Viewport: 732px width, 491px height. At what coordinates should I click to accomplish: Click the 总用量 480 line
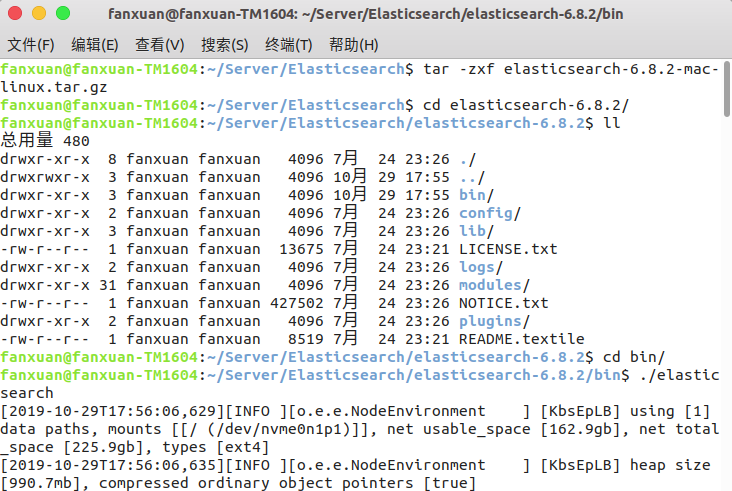point(45,141)
